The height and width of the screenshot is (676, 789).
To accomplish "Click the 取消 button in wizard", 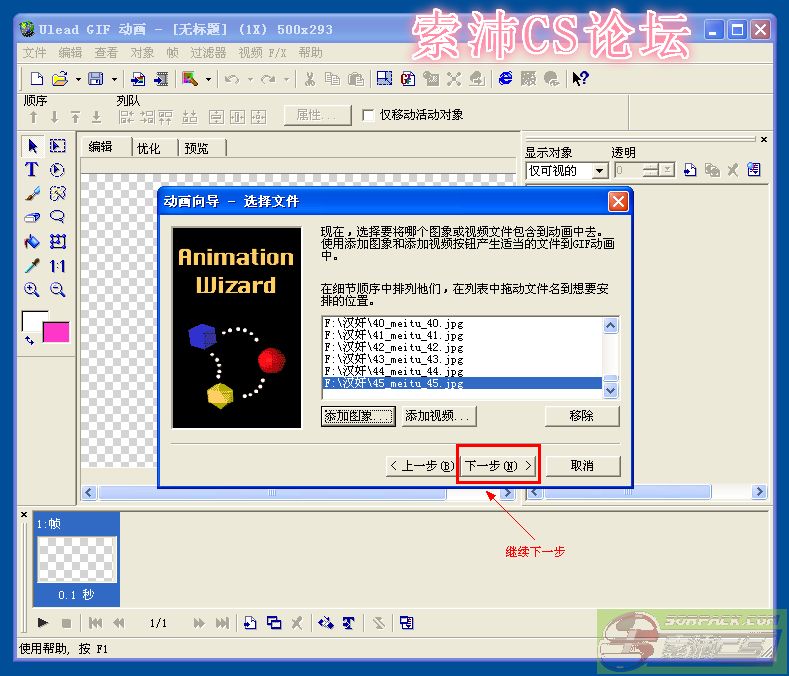I will (x=583, y=466).
